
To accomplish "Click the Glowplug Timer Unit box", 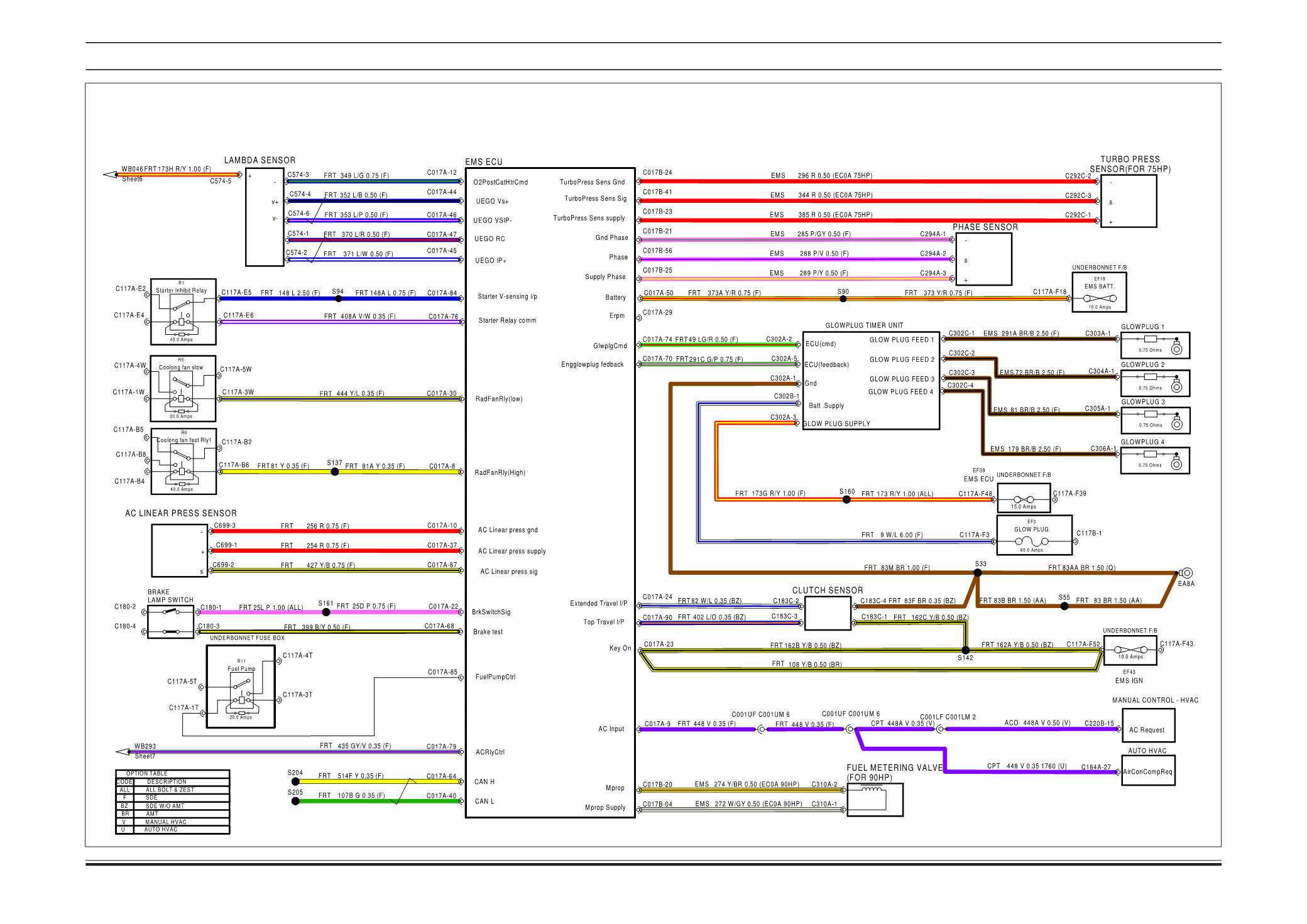I will [x=871, y=381].
